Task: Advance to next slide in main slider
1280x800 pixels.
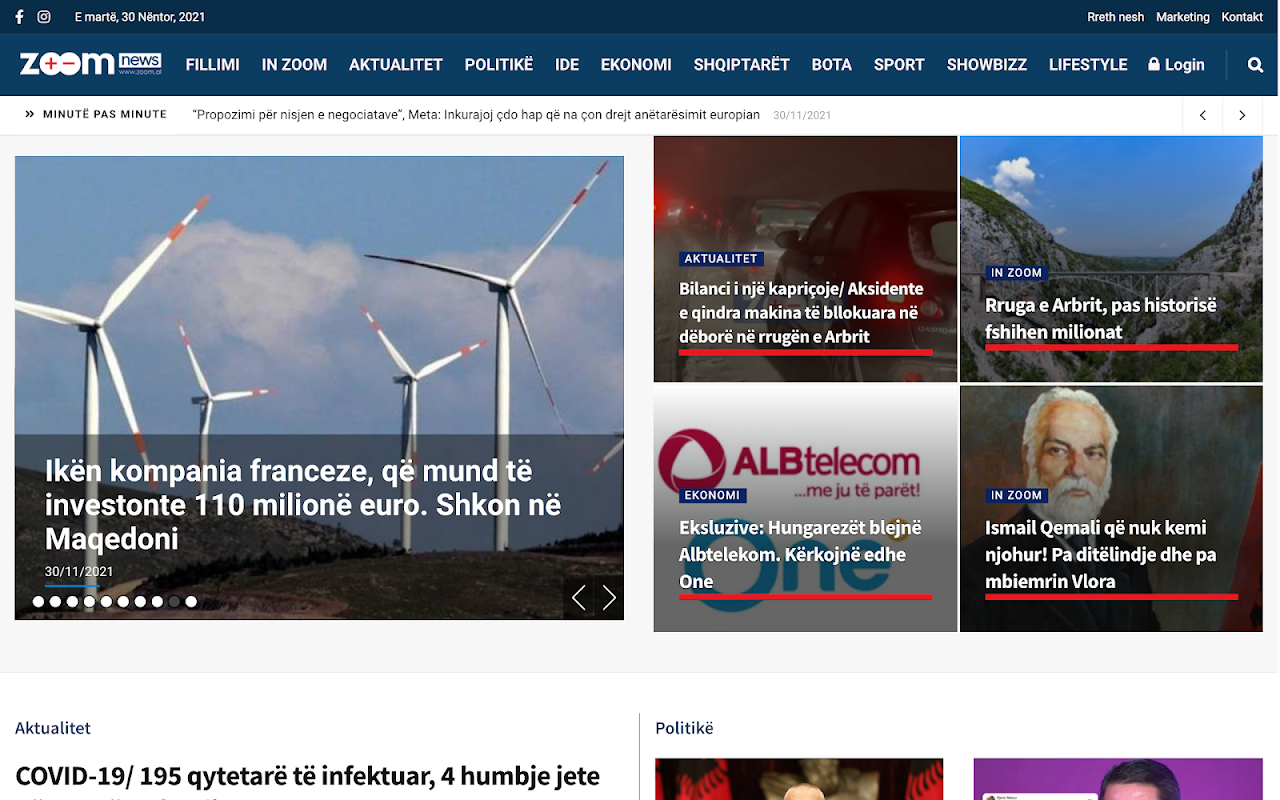Action: [x=609, y=598]
